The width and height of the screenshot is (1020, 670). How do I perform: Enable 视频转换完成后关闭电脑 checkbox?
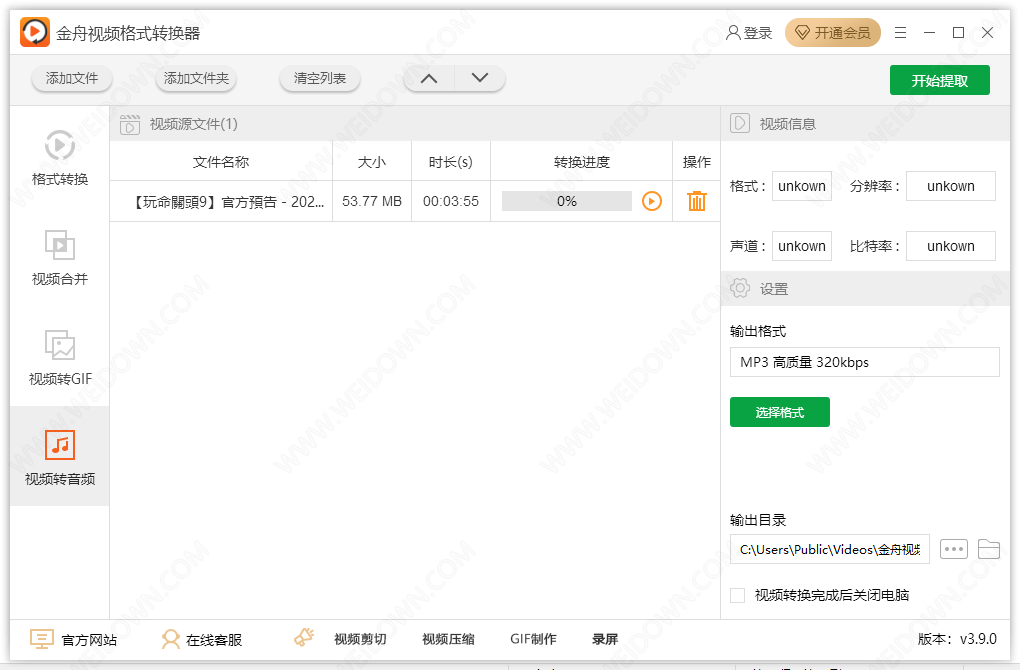pos(738,595)
